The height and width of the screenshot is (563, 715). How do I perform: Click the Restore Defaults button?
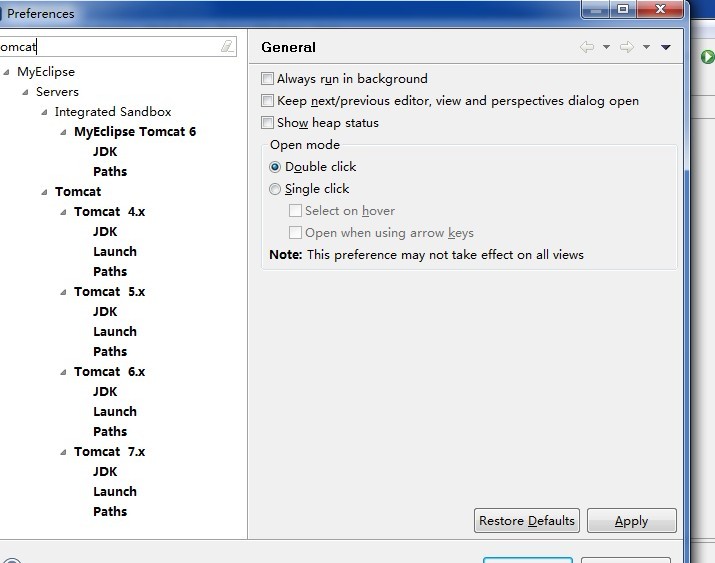coord(527,521)
